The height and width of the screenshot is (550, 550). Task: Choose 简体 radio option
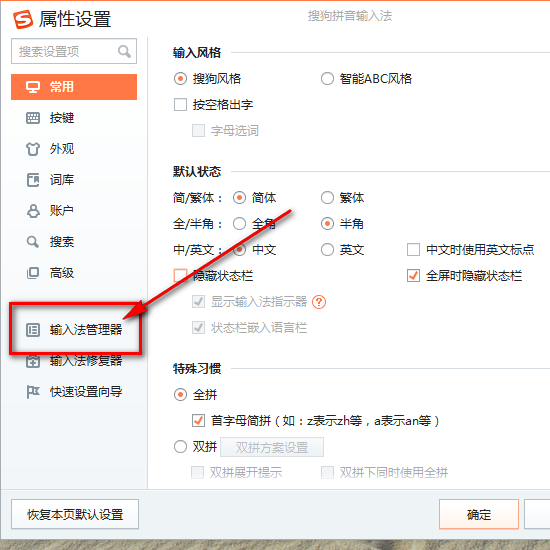(x=239, y=198)
